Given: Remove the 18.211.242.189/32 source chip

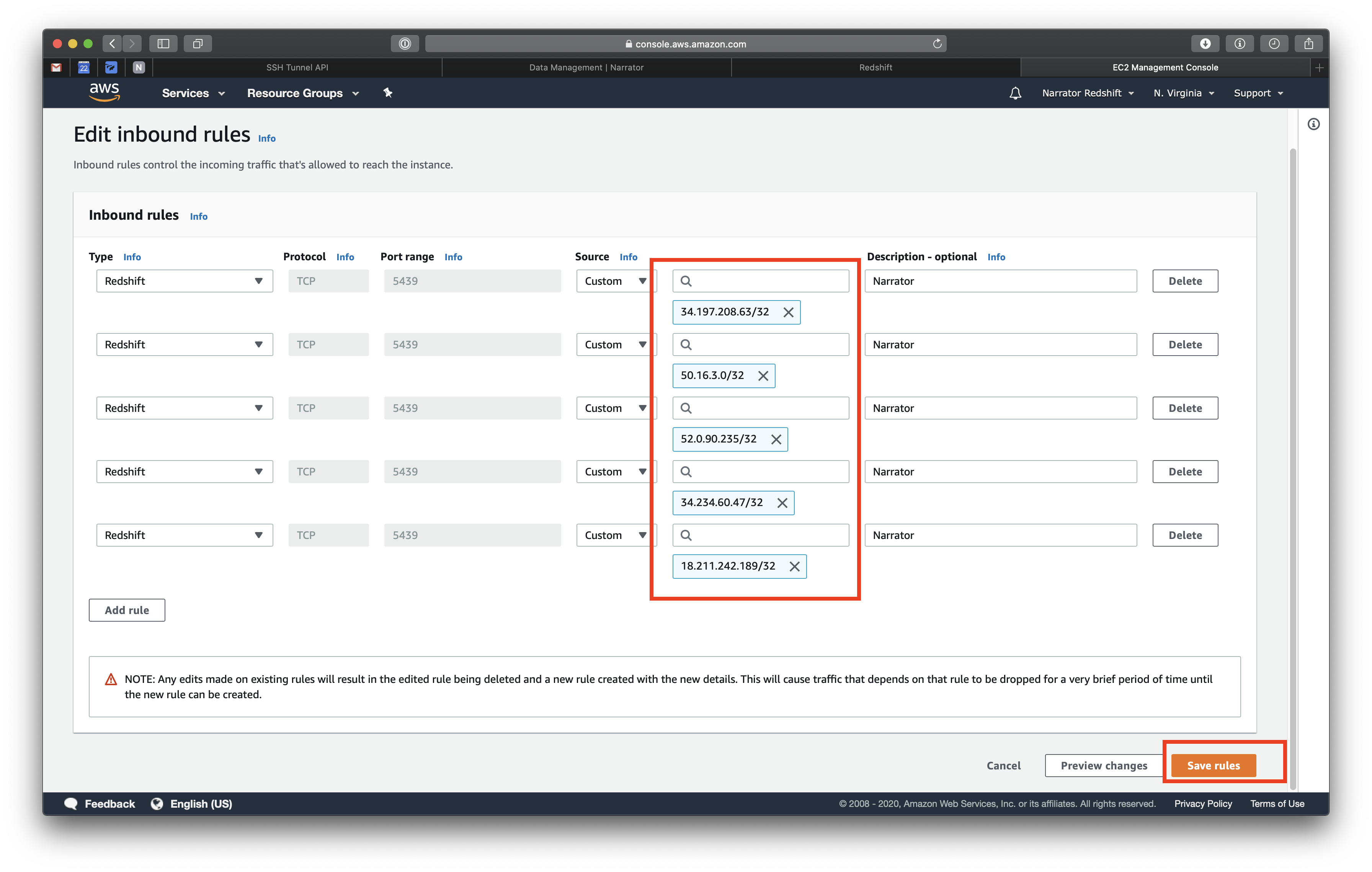Looking at the screenshot, I should coord(794,566).
